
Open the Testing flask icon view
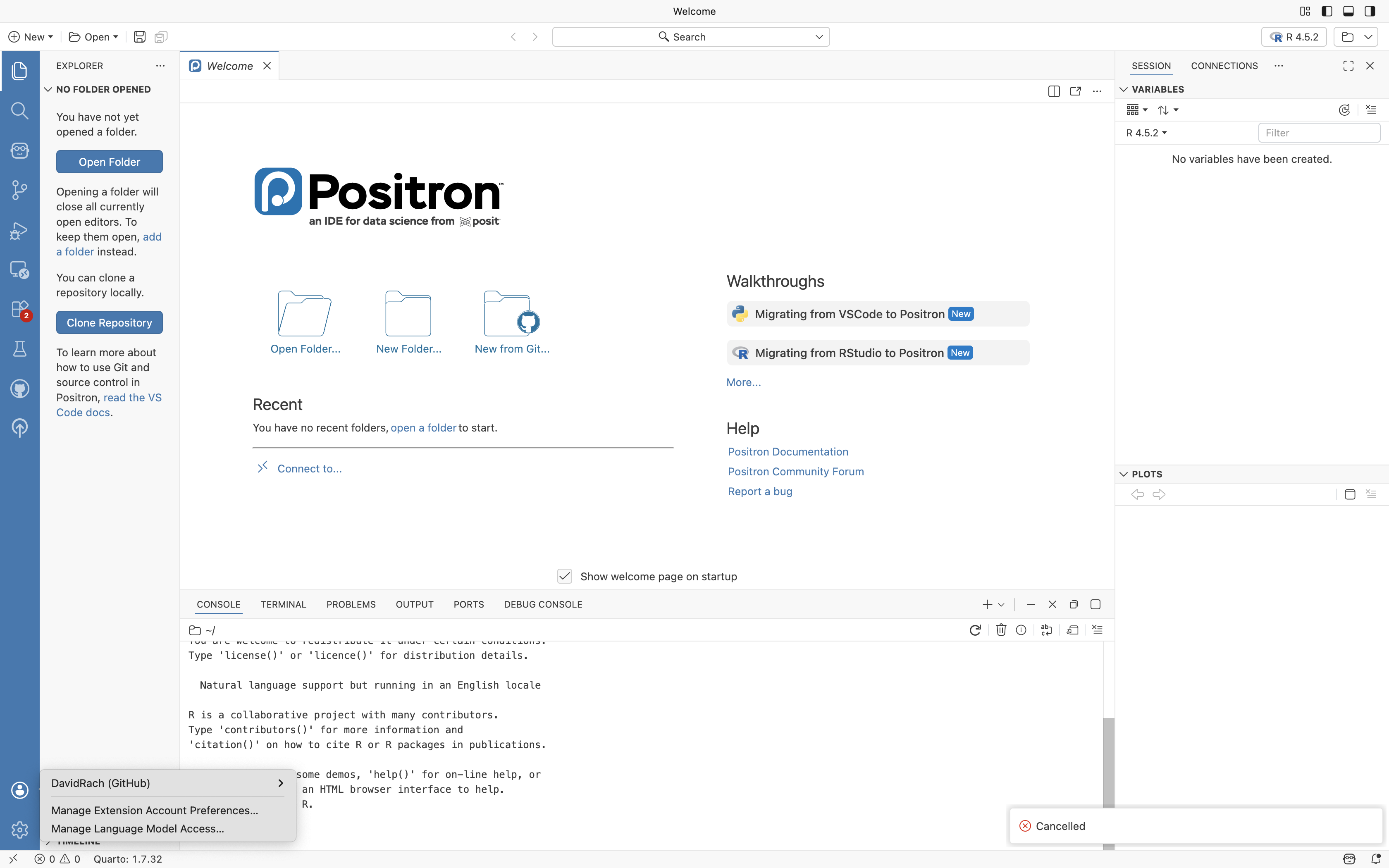pos(19,349)
